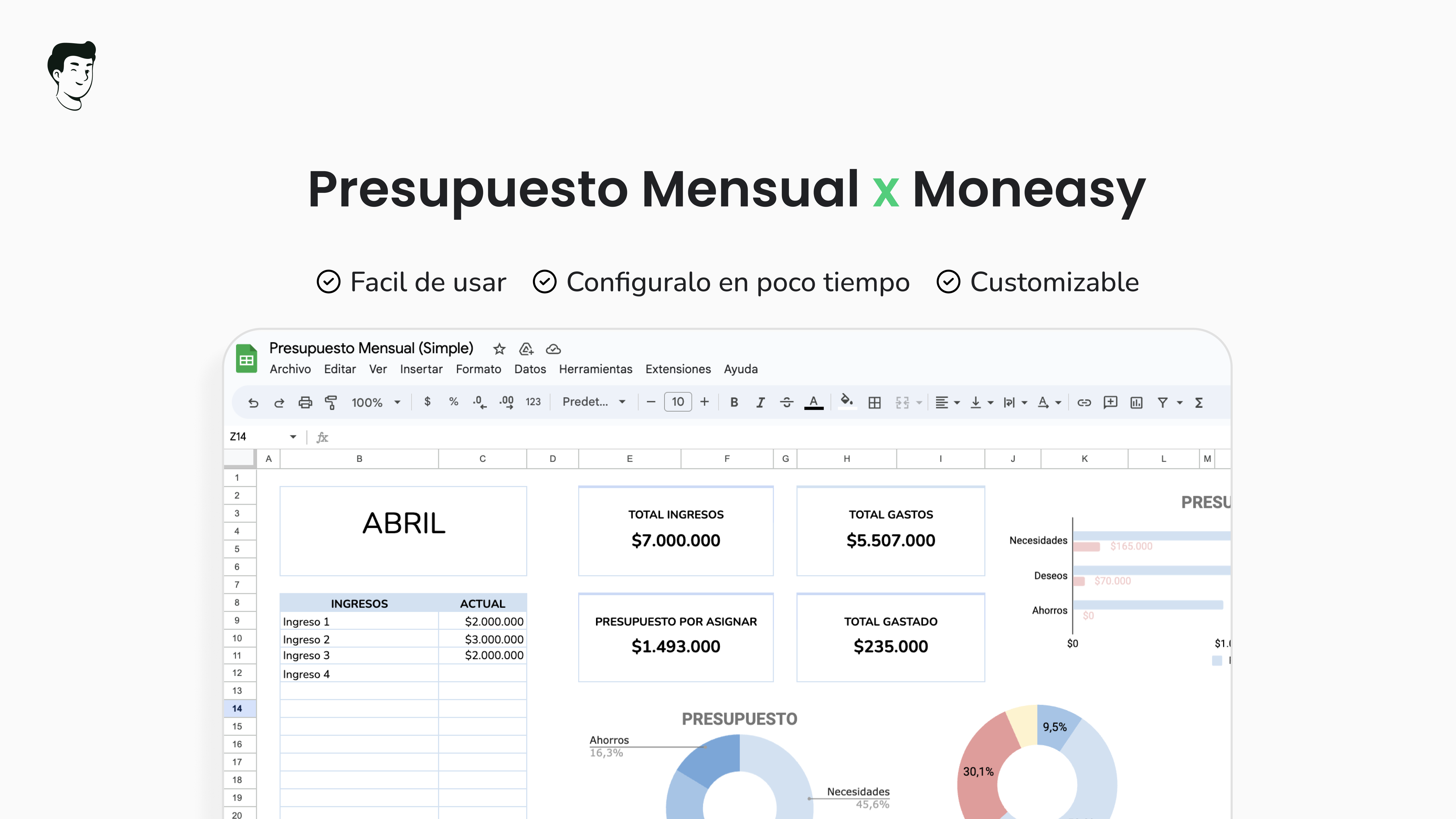Open the functions (Σ) tool

(x=1199, y=402)
